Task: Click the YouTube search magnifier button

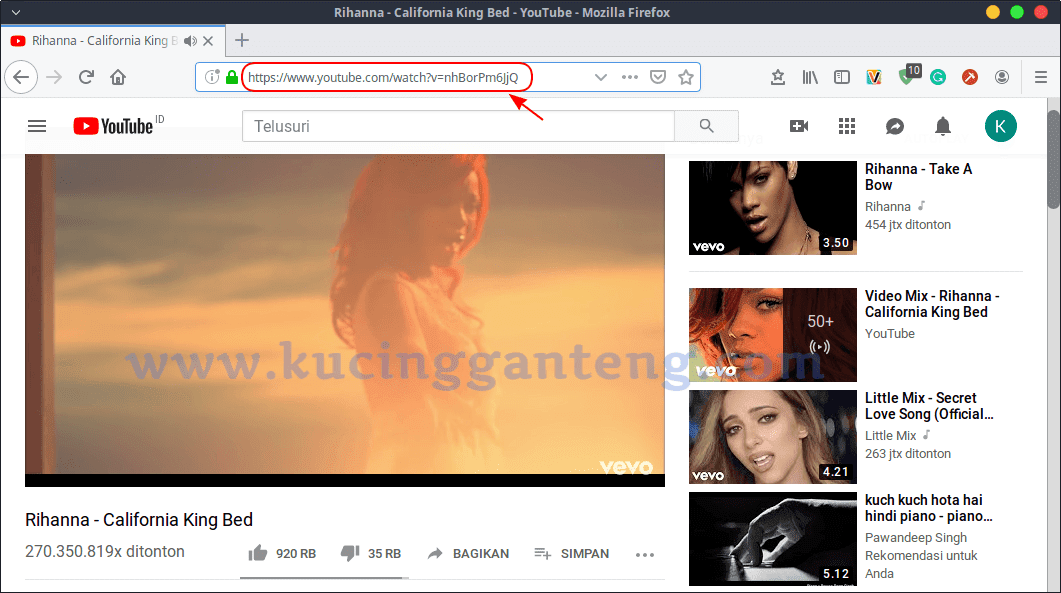Action: (x=706, y=126)
